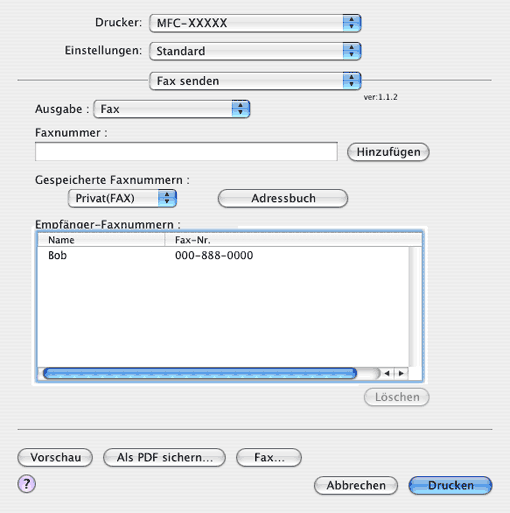Expand the Fax senden panel selector
The image size is (510, 513).
(x=255, y=81)
